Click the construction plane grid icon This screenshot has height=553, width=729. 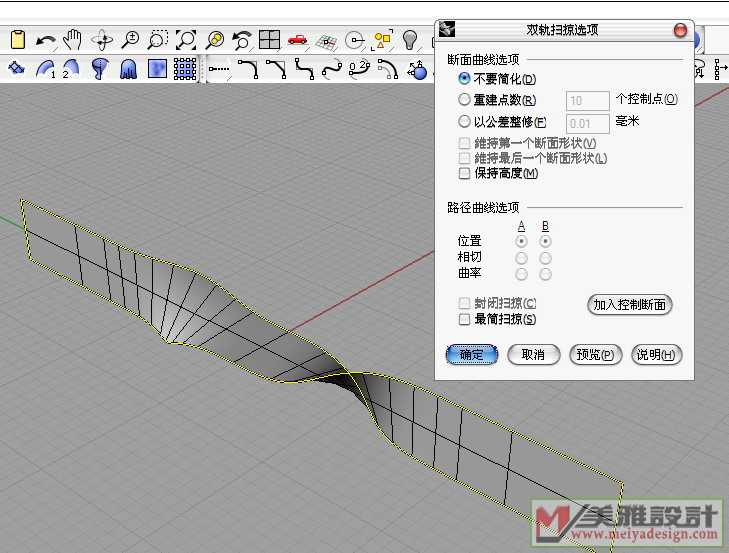coord(326,41)
